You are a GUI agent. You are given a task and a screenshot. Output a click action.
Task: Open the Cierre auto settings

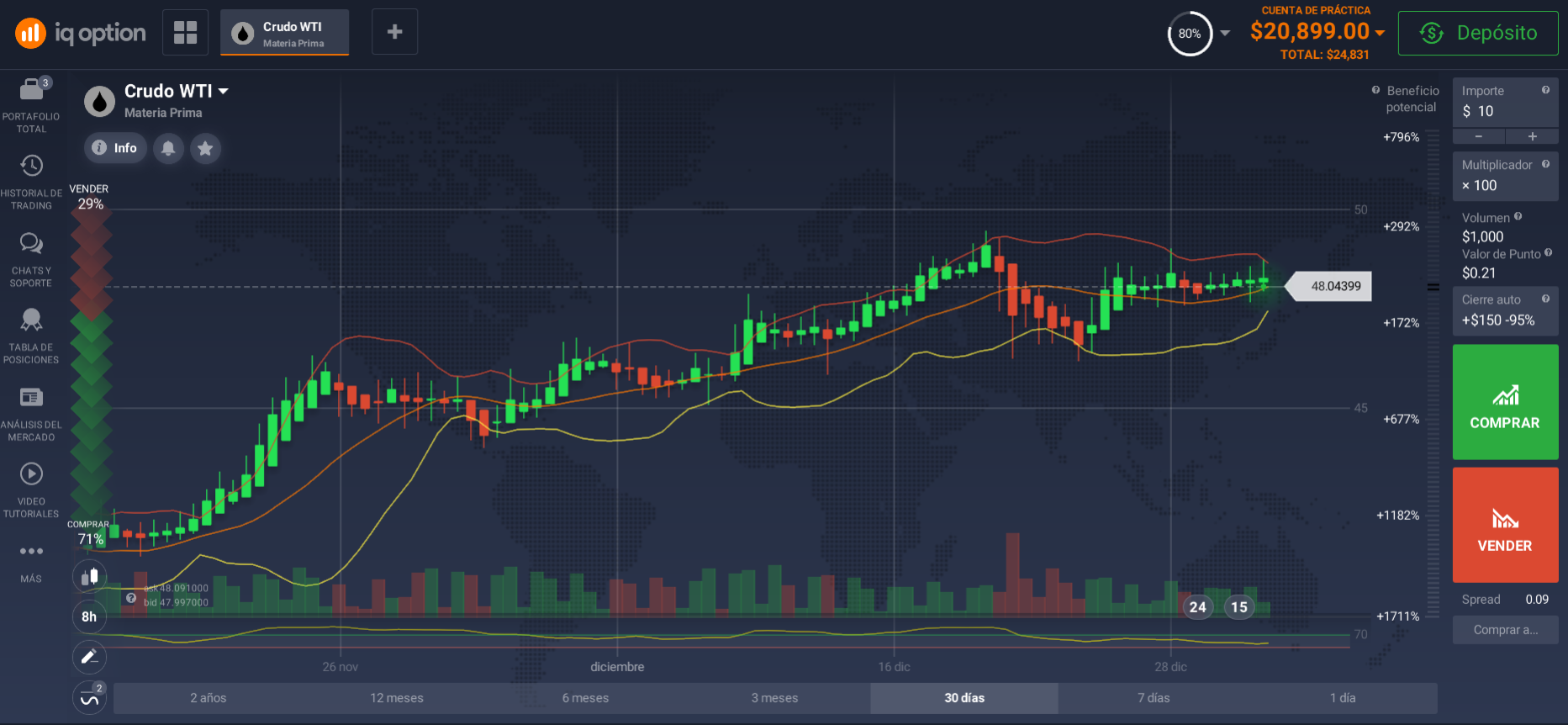point(1505,310)
